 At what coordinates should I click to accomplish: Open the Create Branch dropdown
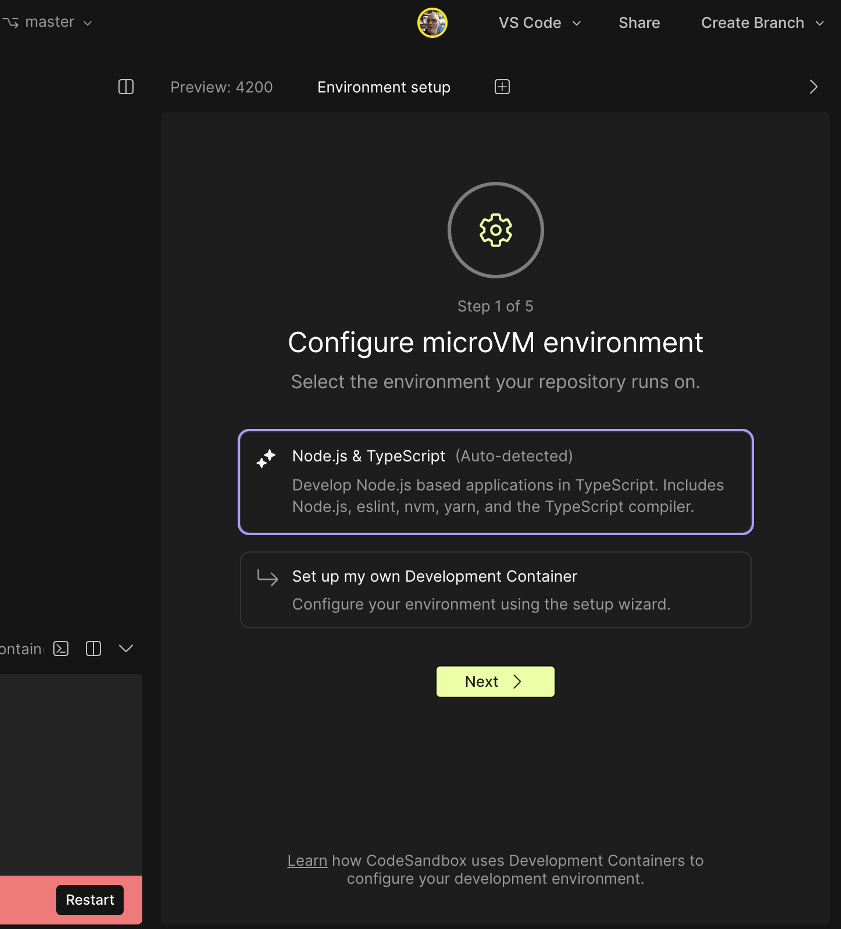tap(762, 23)
